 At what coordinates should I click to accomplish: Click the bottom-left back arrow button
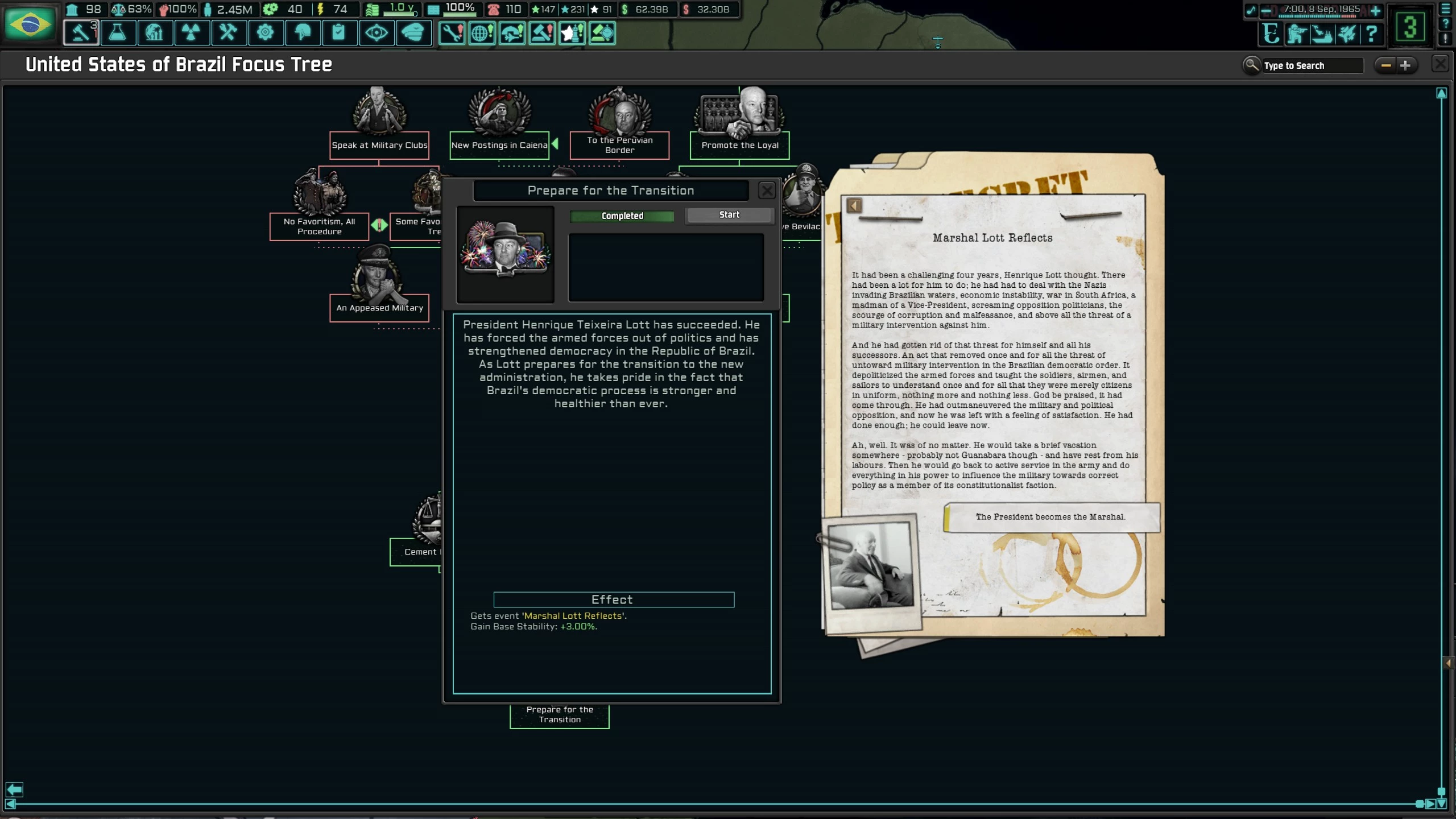tap(14, 789)
